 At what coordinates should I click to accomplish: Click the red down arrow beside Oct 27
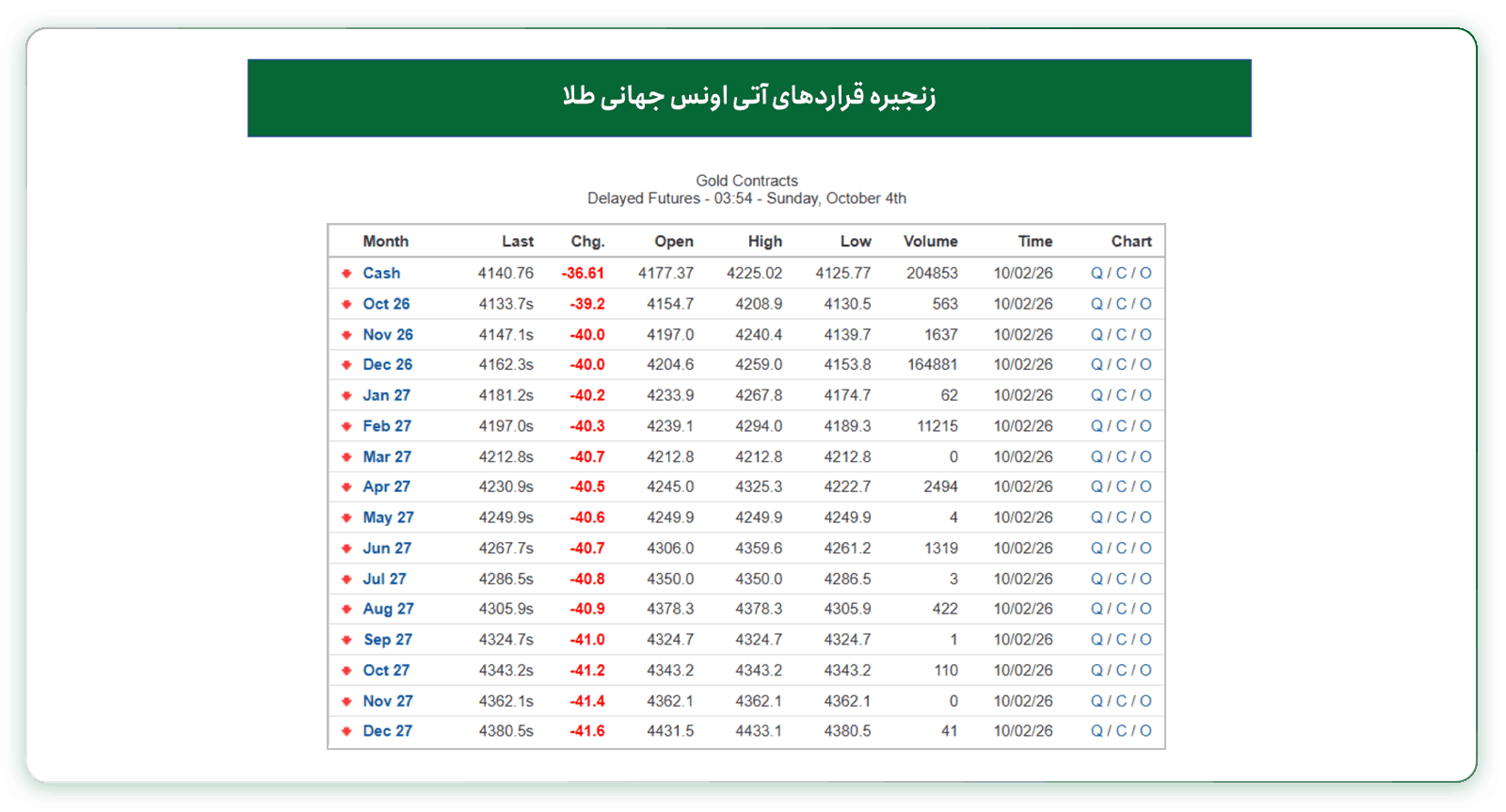point(346,671)
